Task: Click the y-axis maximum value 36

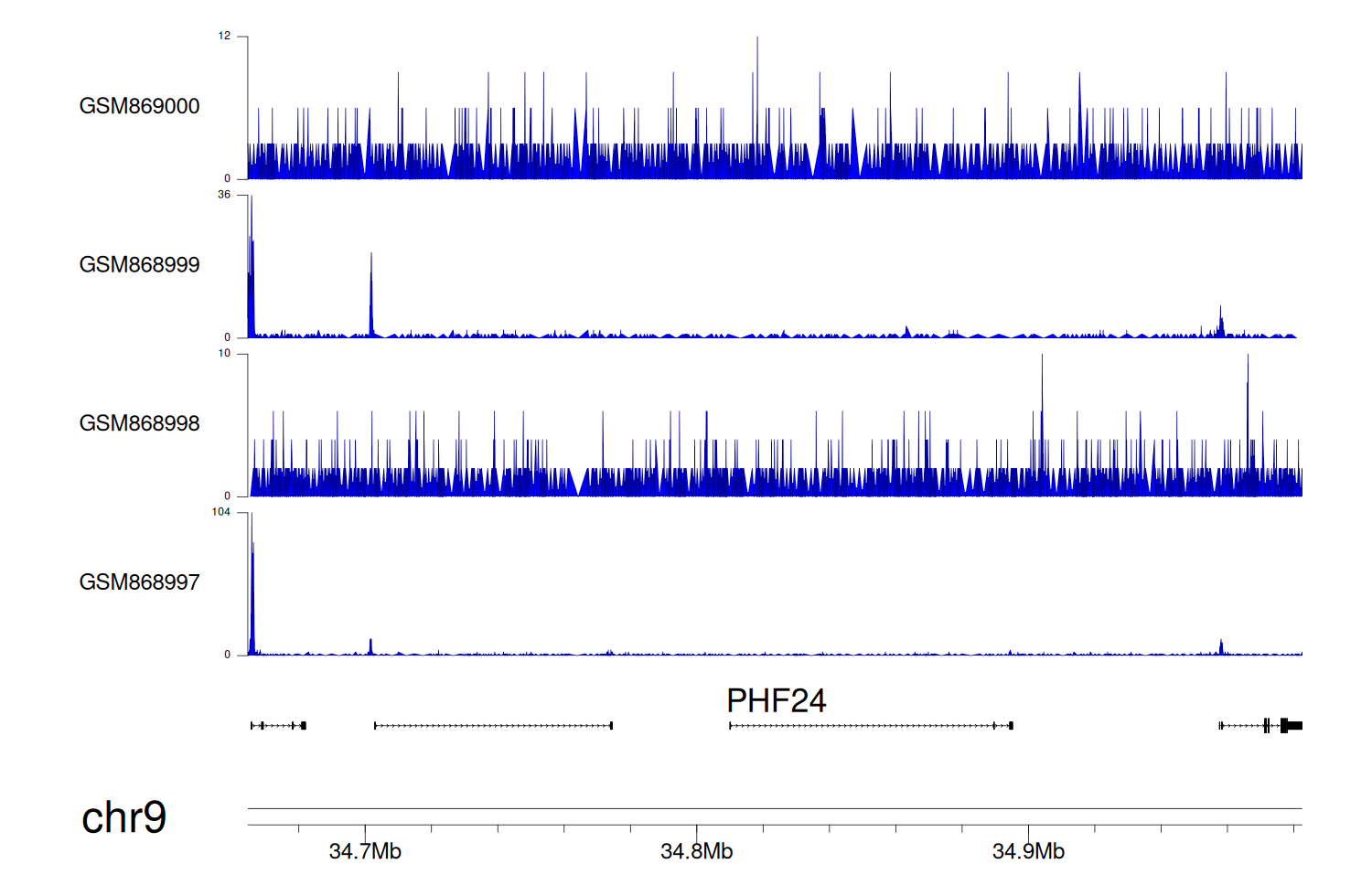Action: point(223,195)
